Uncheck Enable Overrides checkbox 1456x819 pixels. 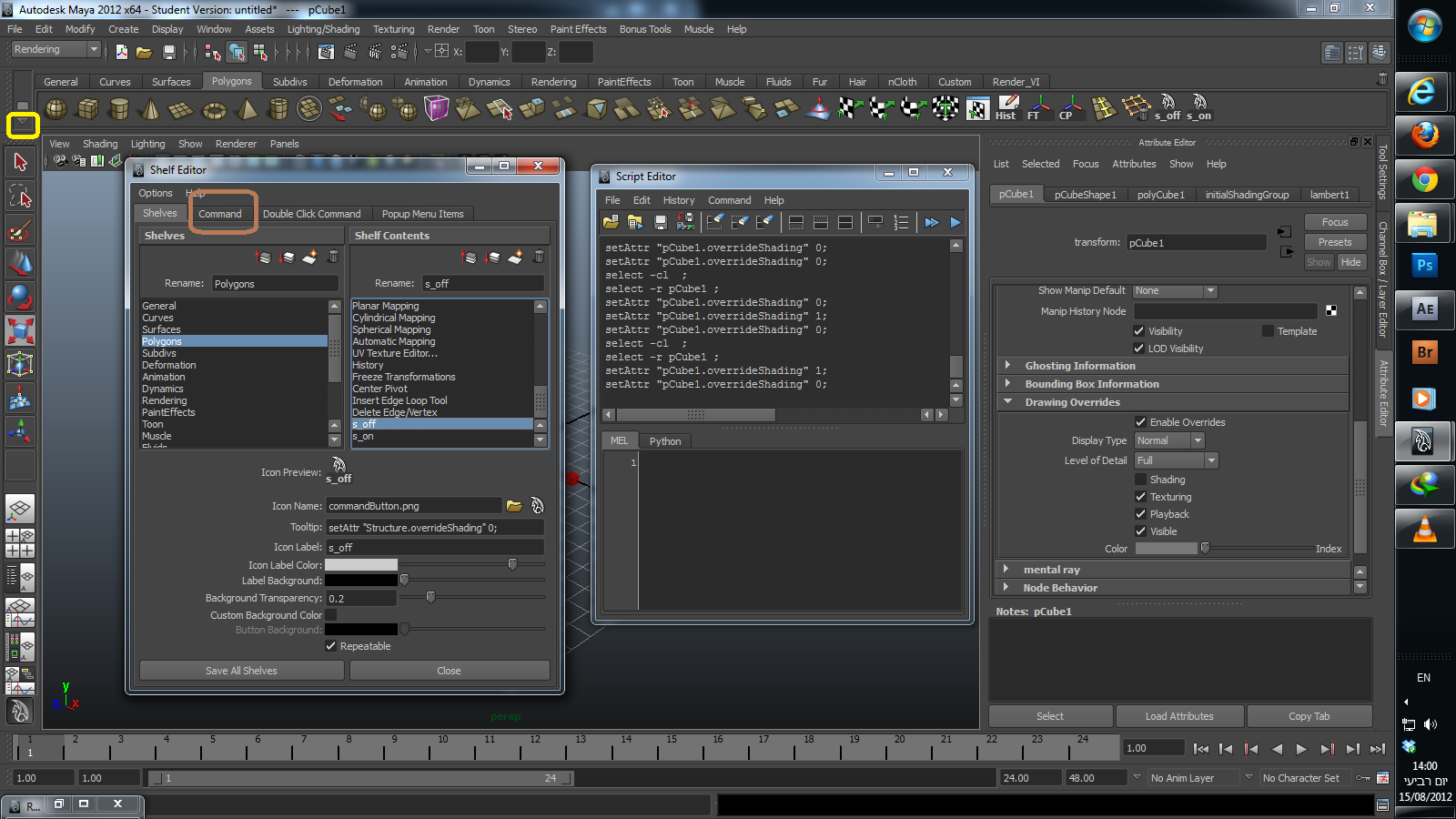pos(1140,422)
